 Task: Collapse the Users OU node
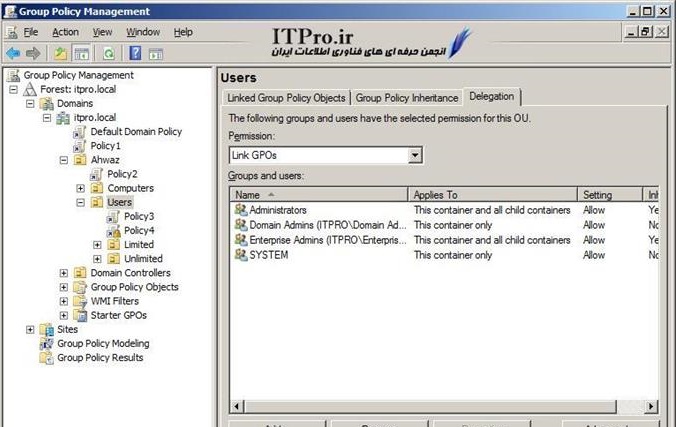pos(81,202)
